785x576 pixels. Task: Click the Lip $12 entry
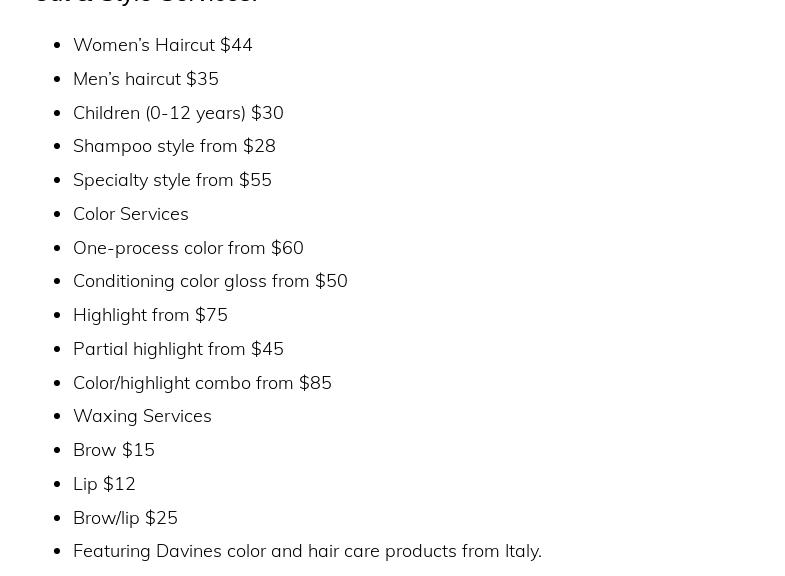pyautogui.click(x=104, y=484)
